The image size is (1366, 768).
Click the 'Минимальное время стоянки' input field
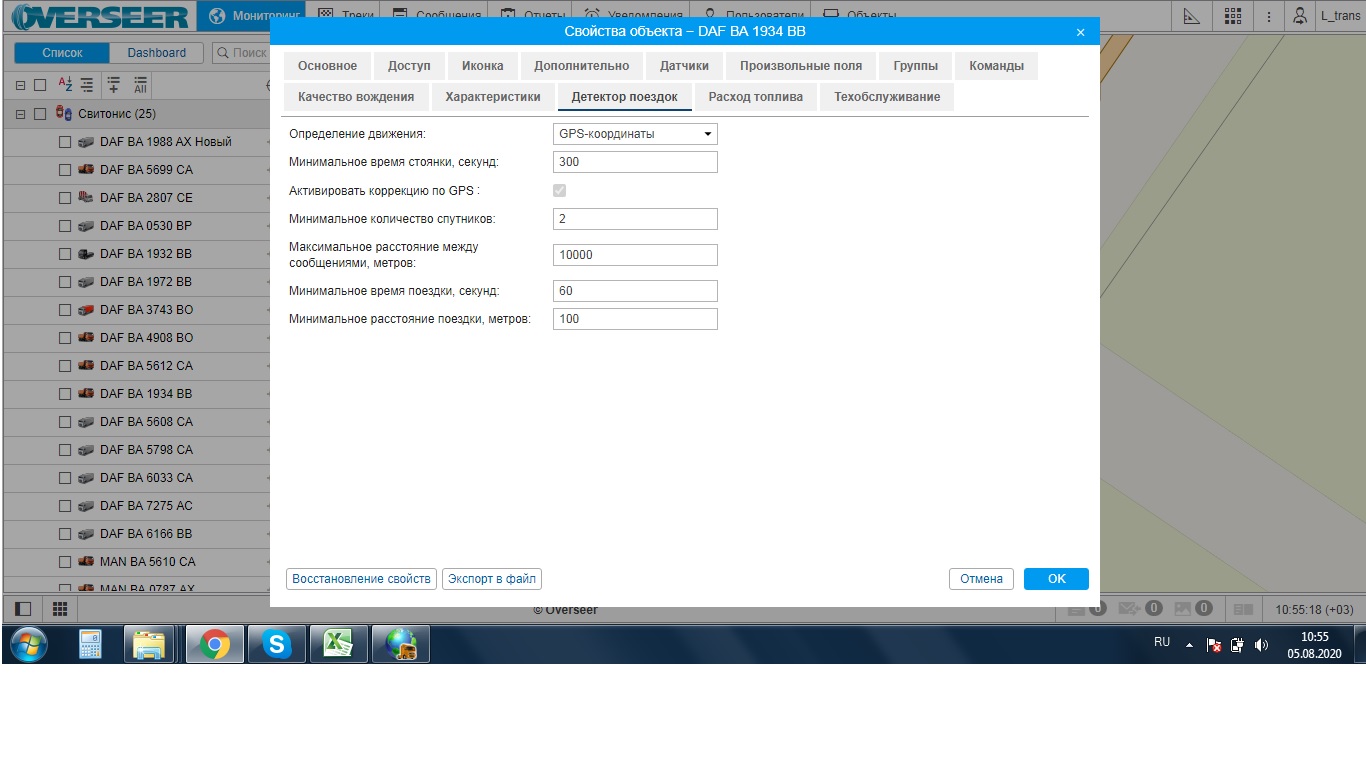tap(635, 162)
